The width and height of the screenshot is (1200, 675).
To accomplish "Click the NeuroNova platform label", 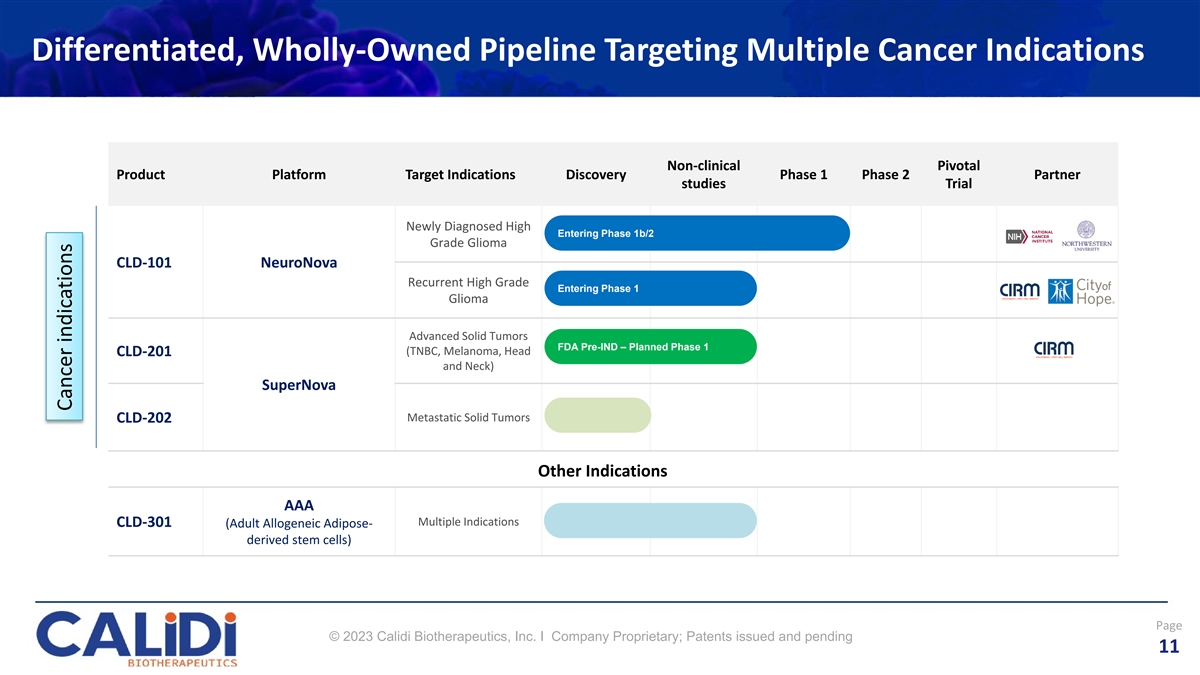I will (x=298, y=263).
